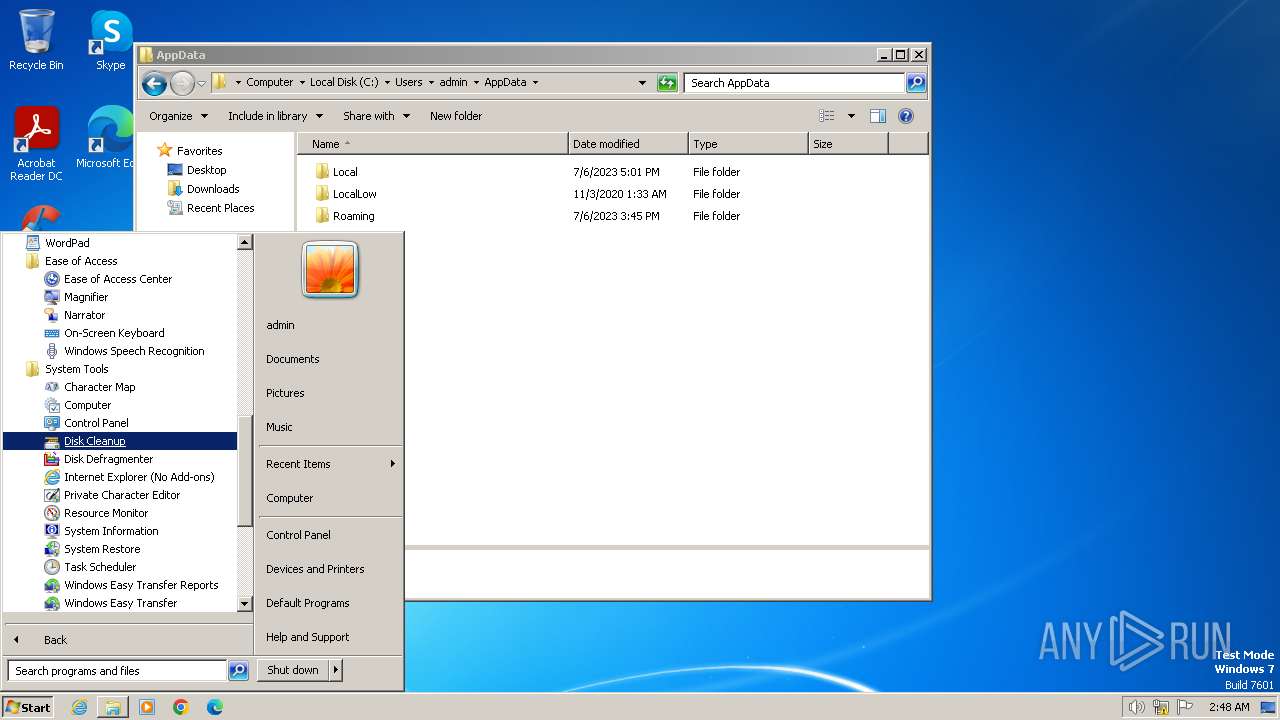1280x720 pixels.
Task: Launch Windows Easy Transfer
Action: (x=120, y=603)
